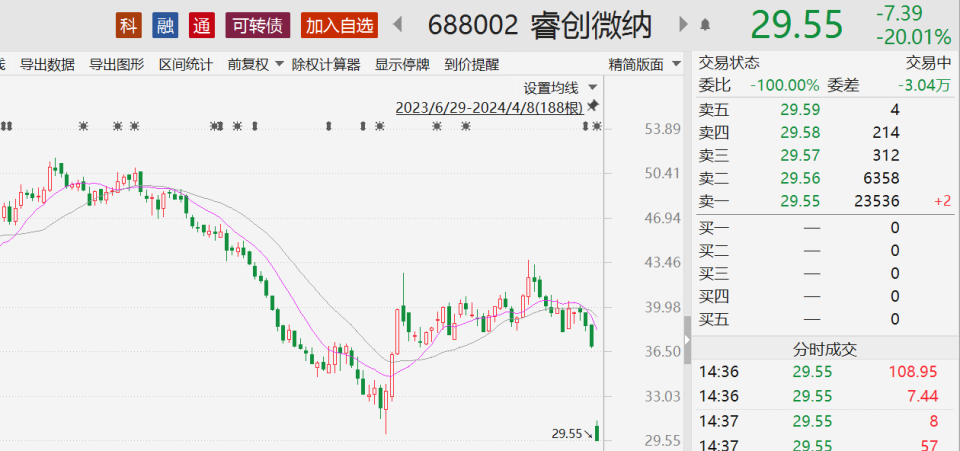Click the large price 29.55 in header
The height and width of the screenshot is (451, 960).
tap(797, 25)
